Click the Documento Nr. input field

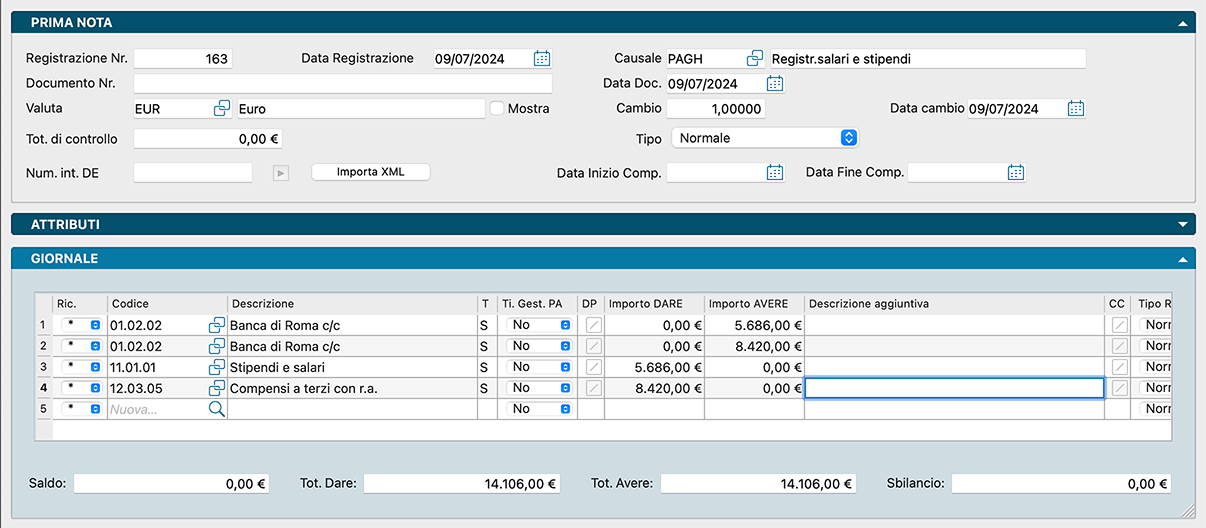pos(342,84)
